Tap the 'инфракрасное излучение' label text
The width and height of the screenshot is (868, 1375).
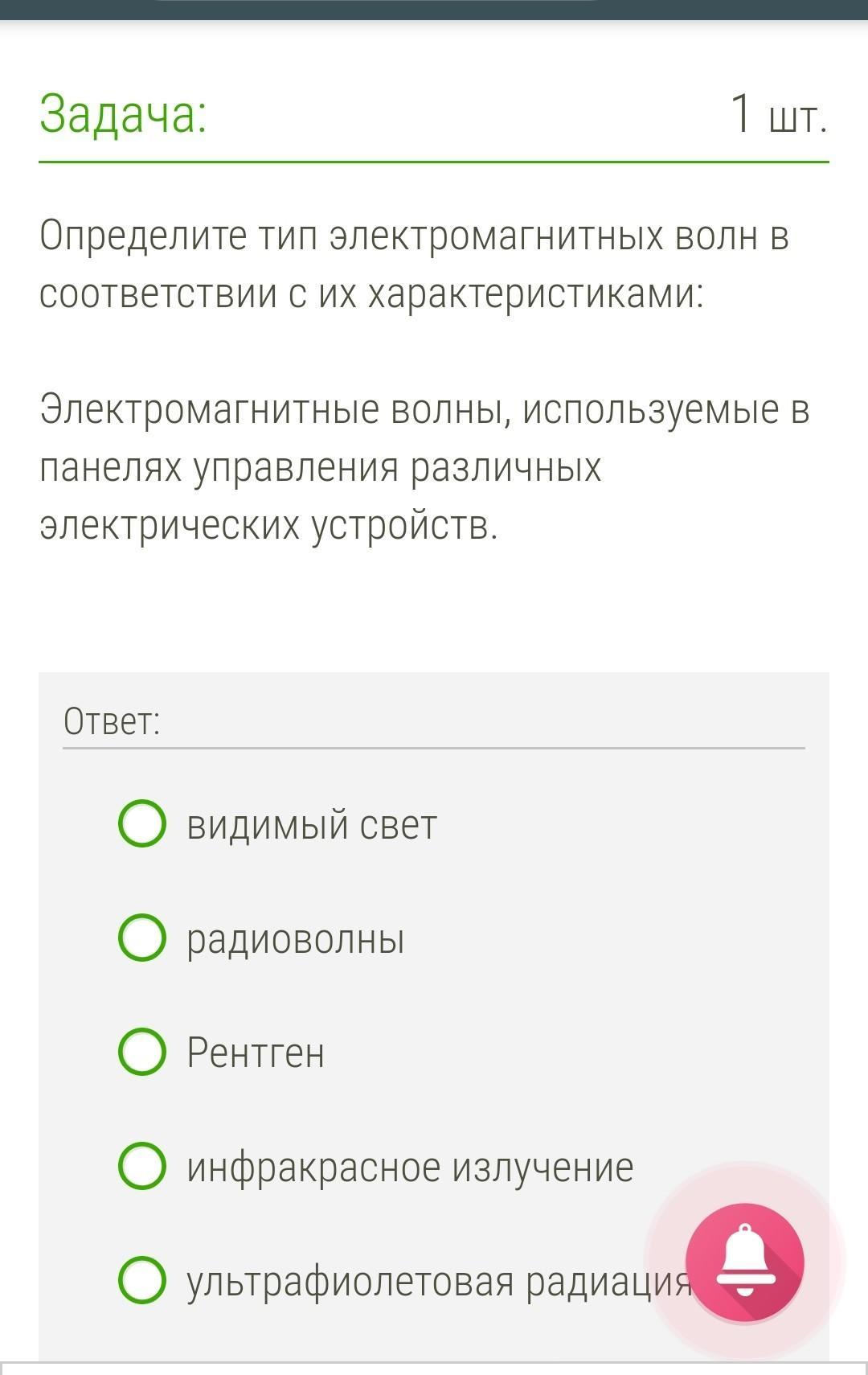tap(410, 1168)
